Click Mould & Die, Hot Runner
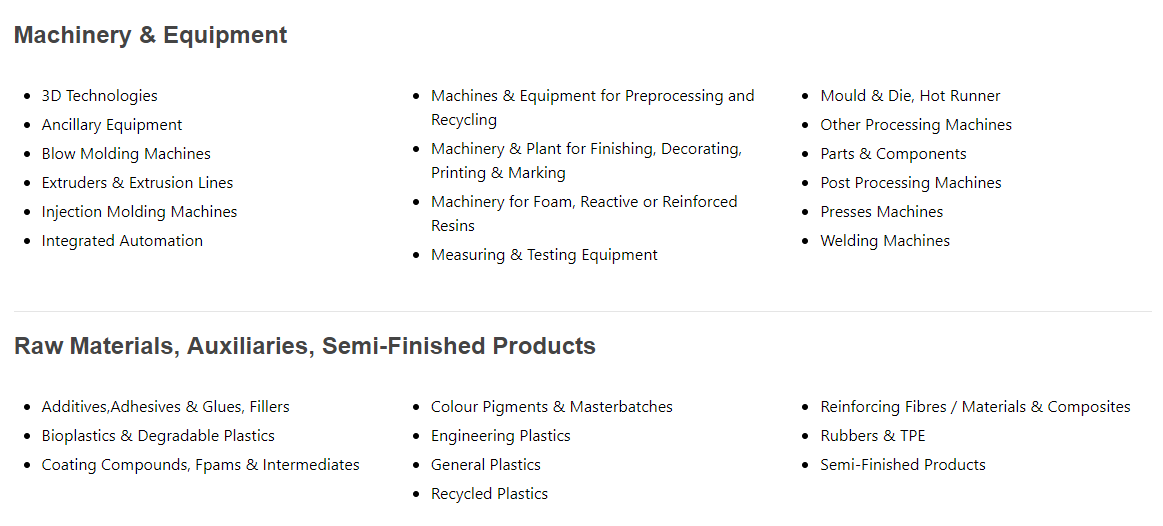Screen dimensions: 1163x526 click(x=910, y=96)
